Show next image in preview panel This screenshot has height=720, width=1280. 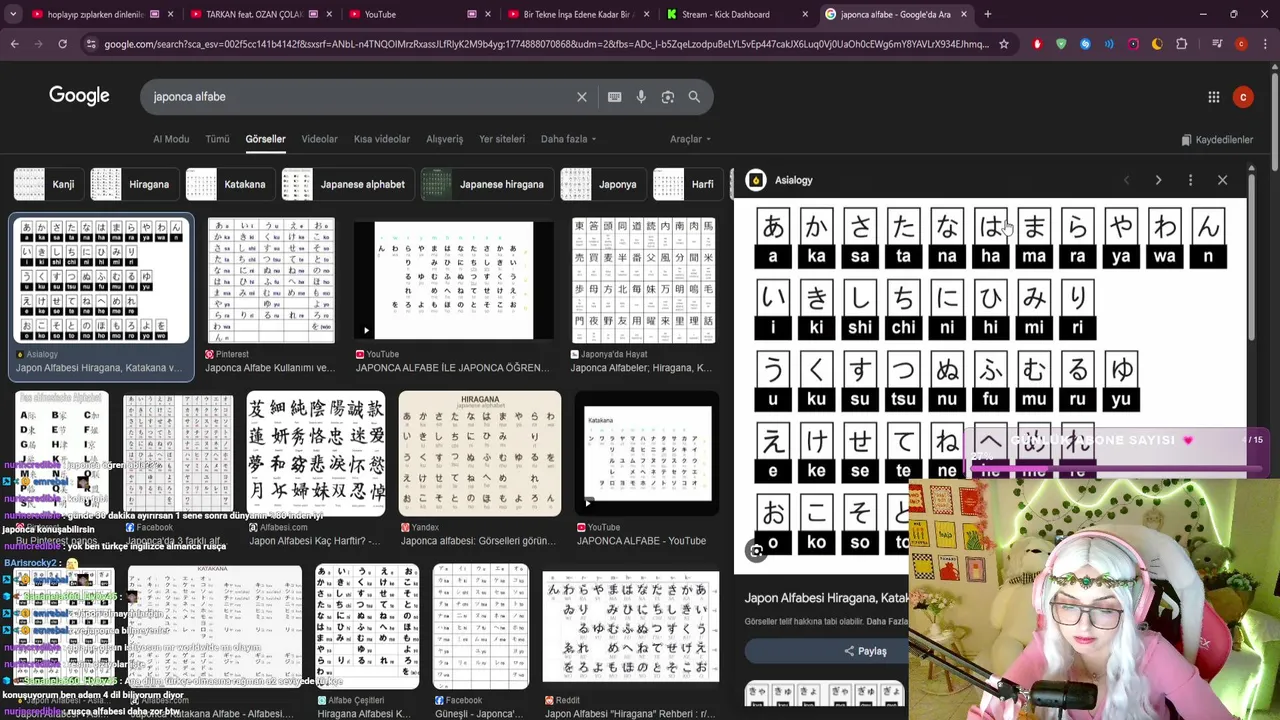[x=1158, y=180]
